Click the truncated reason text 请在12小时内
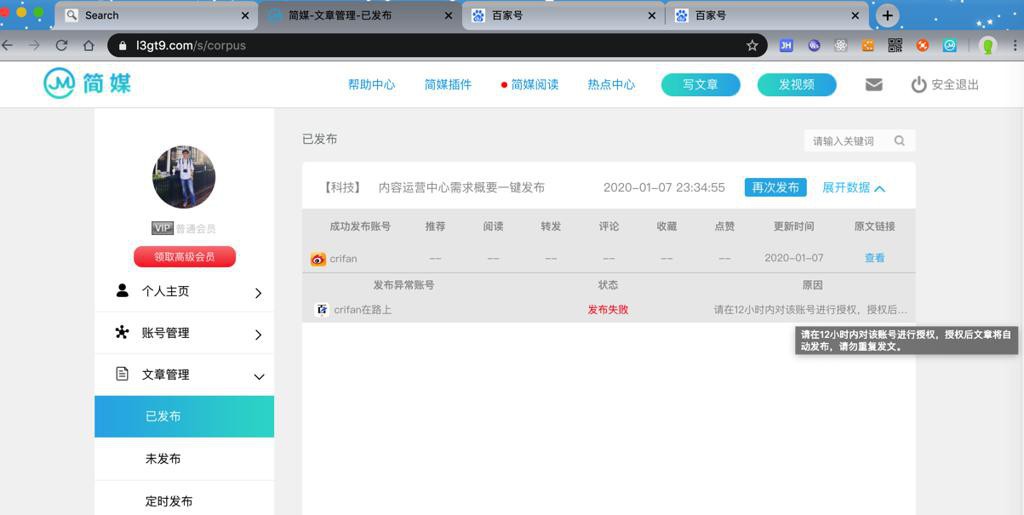The image size is (1024, 515). (810, 309)
